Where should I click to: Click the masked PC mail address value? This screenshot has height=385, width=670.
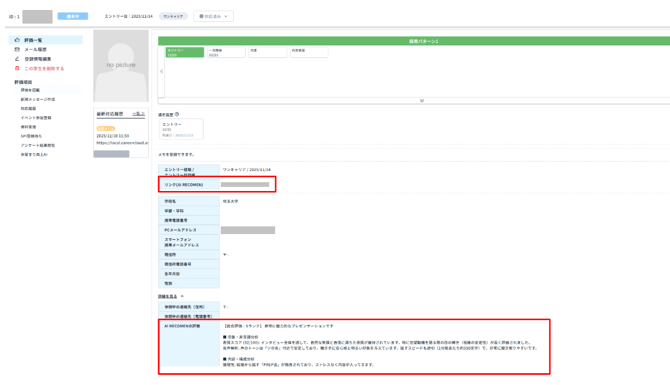tap(248, 230)
